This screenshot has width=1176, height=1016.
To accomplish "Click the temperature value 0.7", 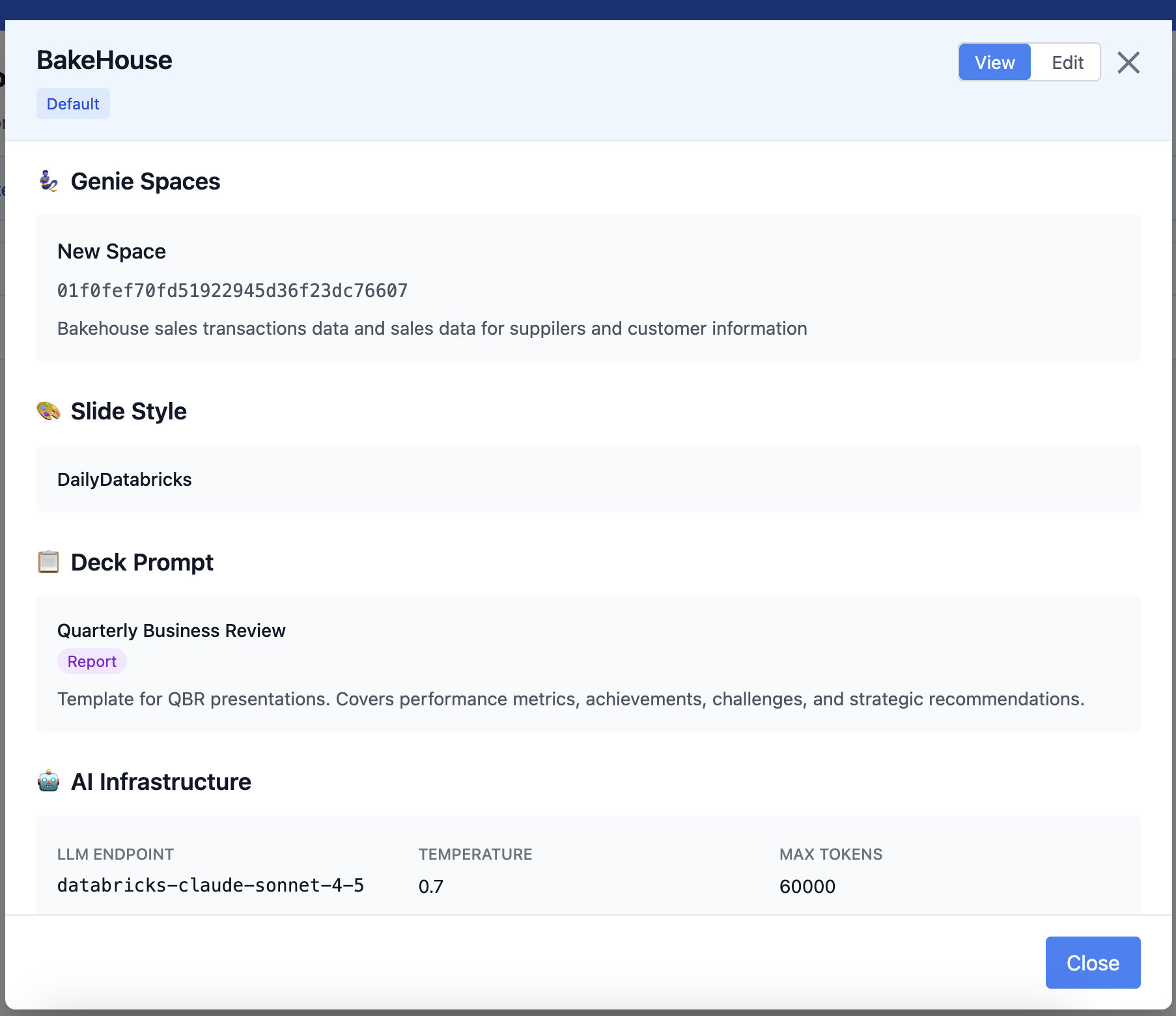I will [430, 886].
